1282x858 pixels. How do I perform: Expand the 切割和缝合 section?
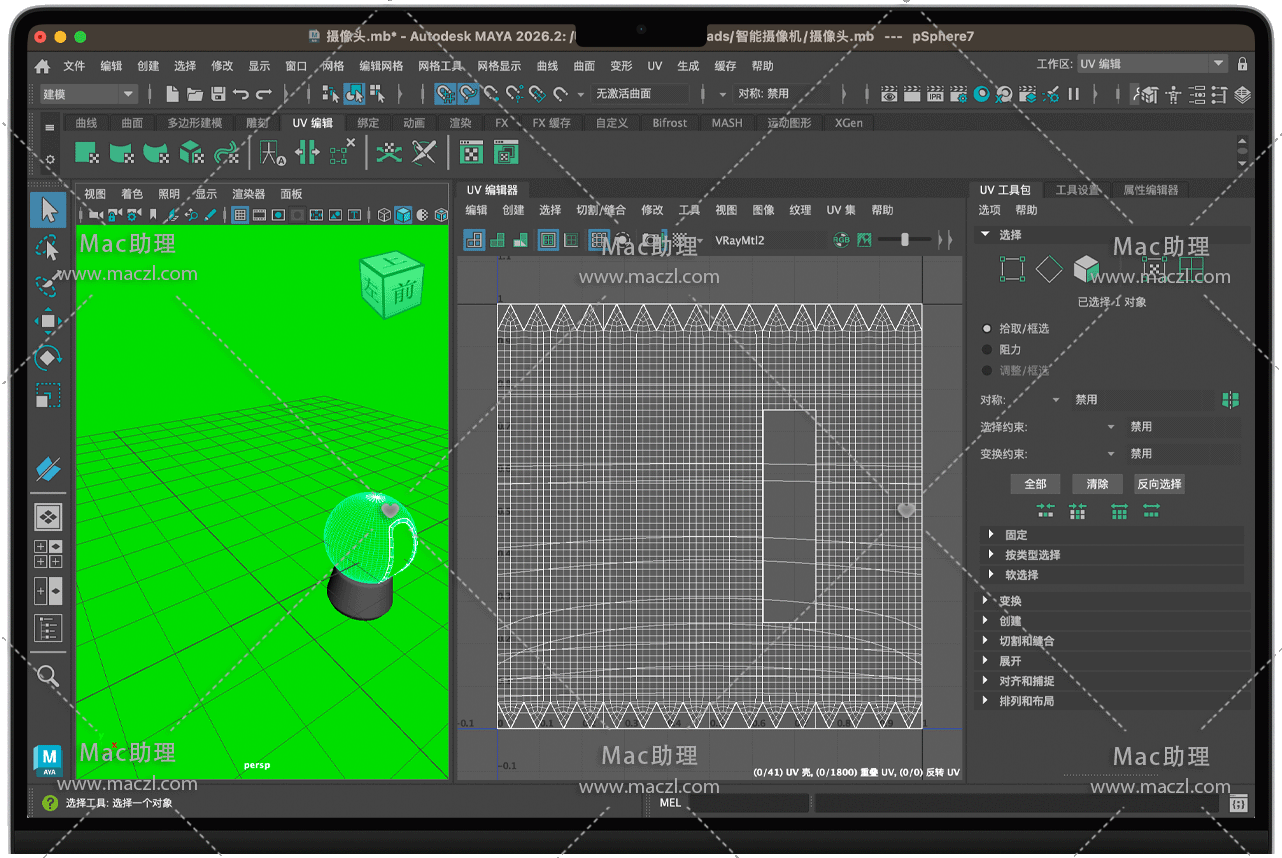1026,641
